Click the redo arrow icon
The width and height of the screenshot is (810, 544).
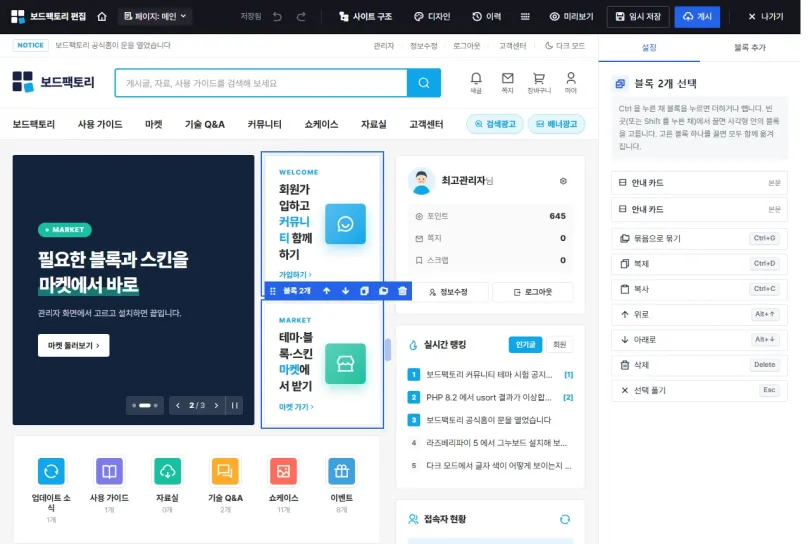coord(301,17)
